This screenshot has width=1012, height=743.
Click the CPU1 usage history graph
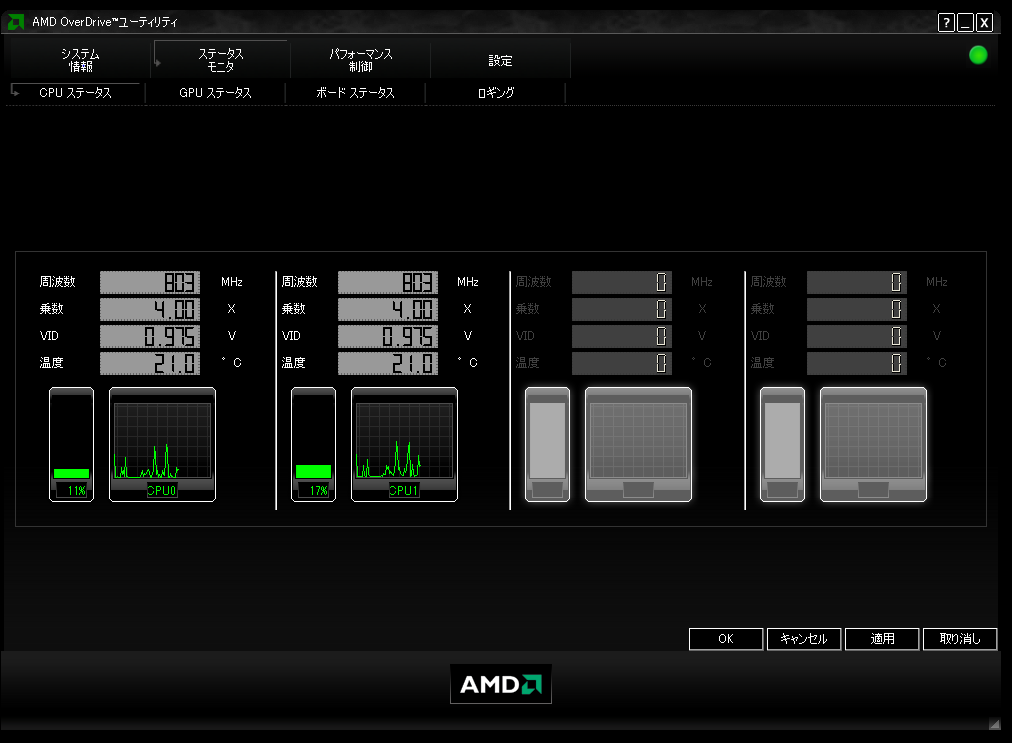[x=405, y=444]
